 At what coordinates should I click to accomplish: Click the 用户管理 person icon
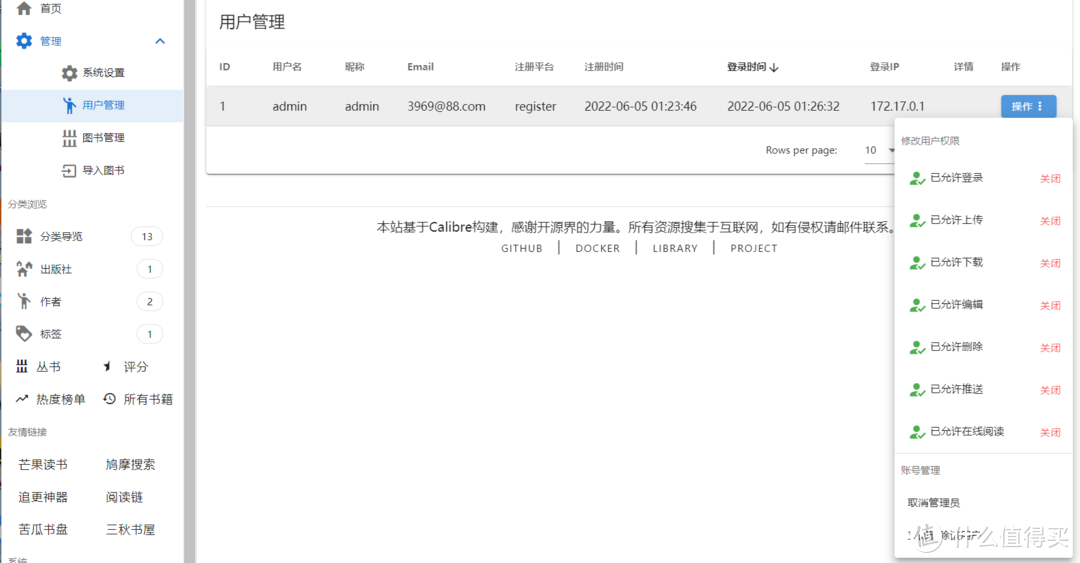pyautogui.click(x=70, y=105)
